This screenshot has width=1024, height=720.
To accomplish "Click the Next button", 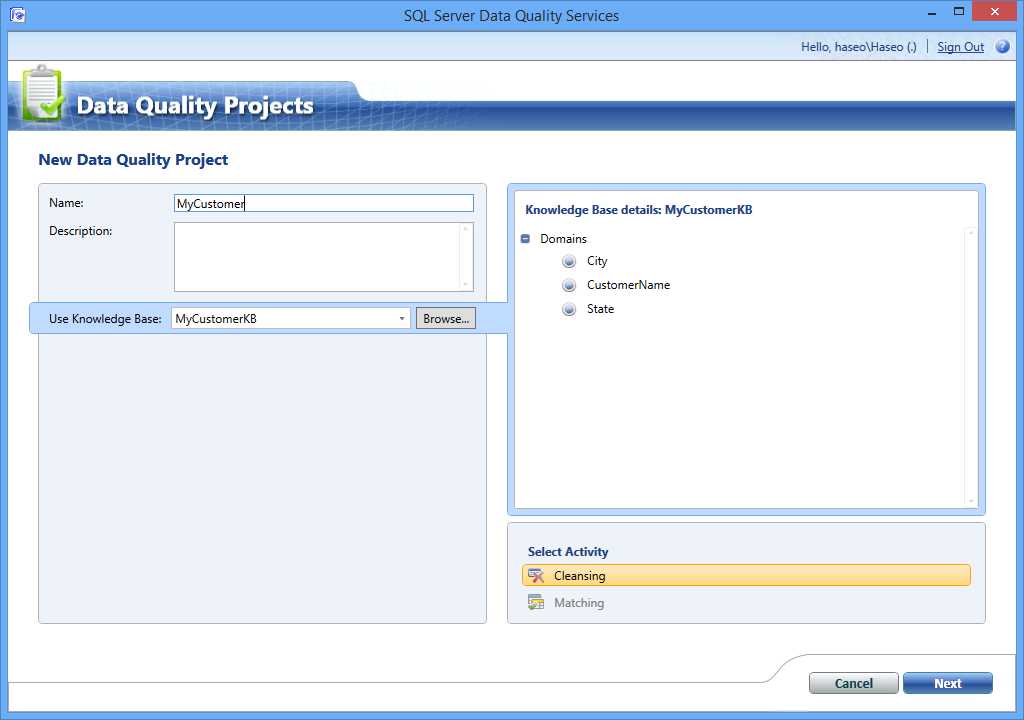I will point(948,683).
